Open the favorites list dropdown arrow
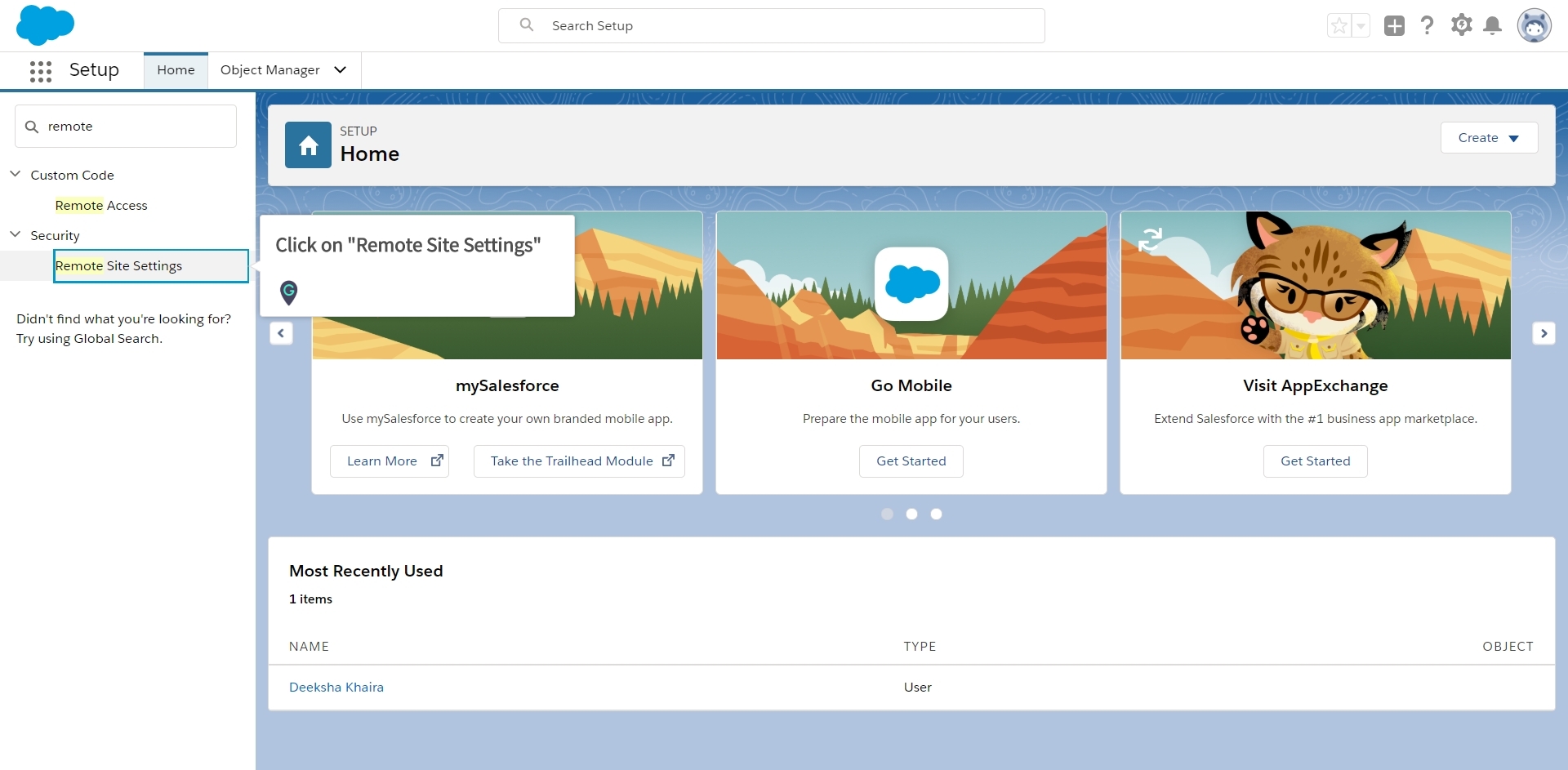The image size is (1568, 770). point(1361,26)
